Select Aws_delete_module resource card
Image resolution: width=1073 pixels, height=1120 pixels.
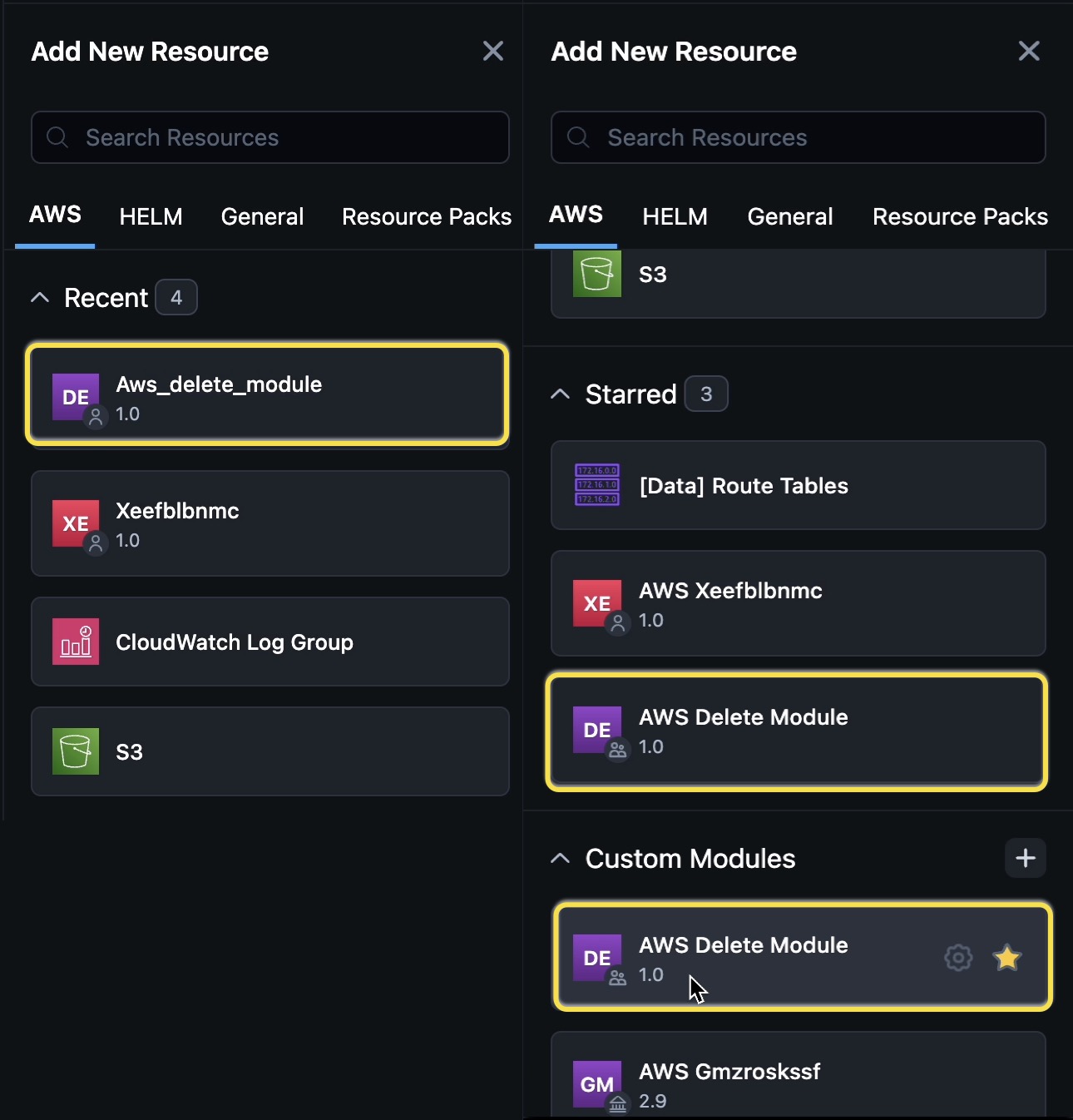[267, 394]
